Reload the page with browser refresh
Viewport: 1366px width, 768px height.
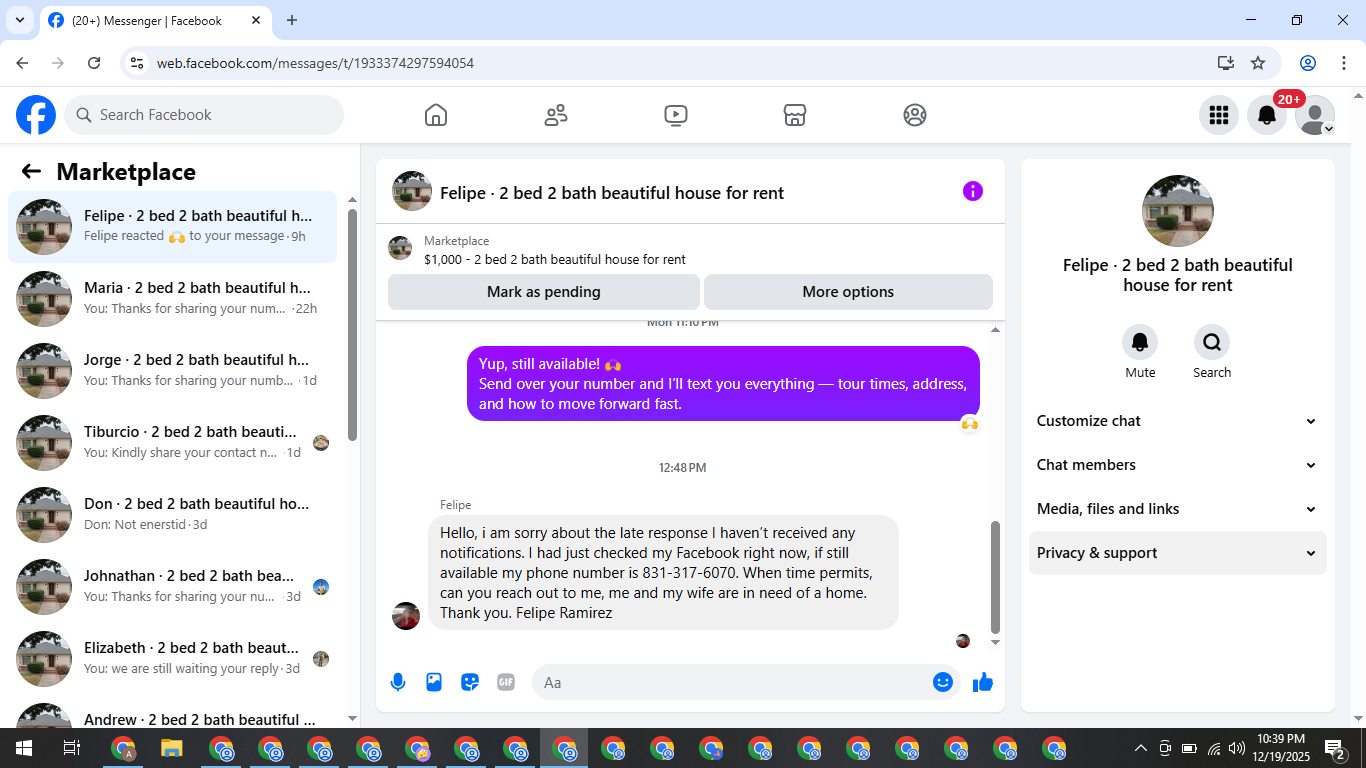pos(94,63)
